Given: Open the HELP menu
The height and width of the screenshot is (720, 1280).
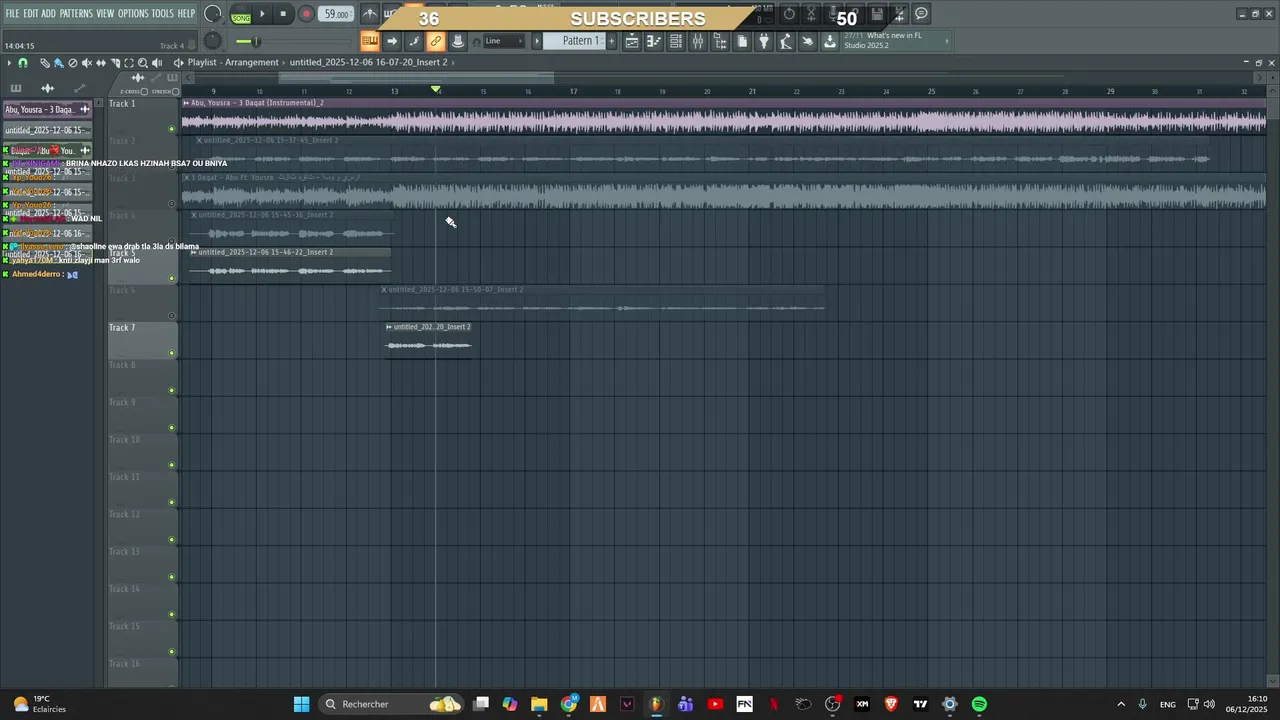Looking at the screenshot, I should [186, 14].
